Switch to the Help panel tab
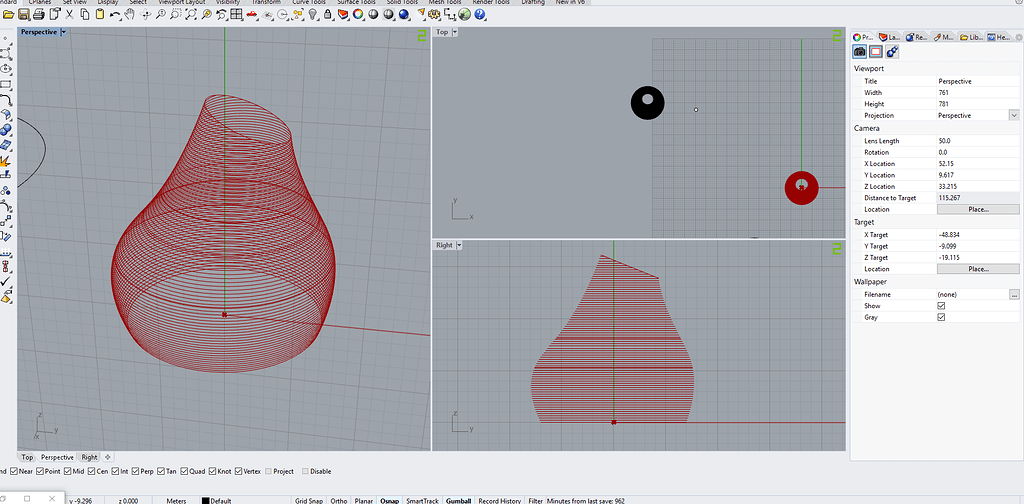Viewport: 1024px width, 504px height. pyautogui.click(x=999, y=37)
